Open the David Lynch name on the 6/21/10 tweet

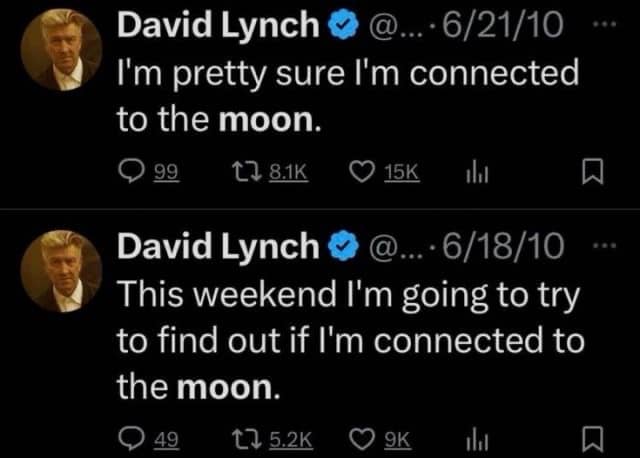click(218, 25)
